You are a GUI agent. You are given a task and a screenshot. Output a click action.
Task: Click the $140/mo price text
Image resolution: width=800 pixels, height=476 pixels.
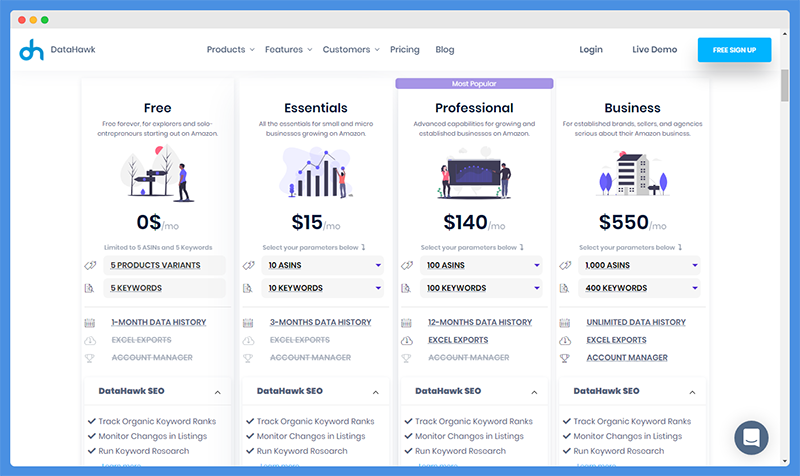(474, 222)
